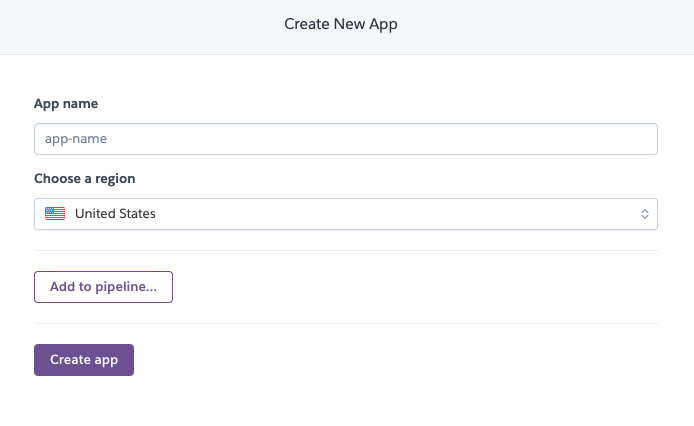Open the pipeline options with Add to pipeline
The width and height of the screenshot is (694, 426).
point(103,287)
